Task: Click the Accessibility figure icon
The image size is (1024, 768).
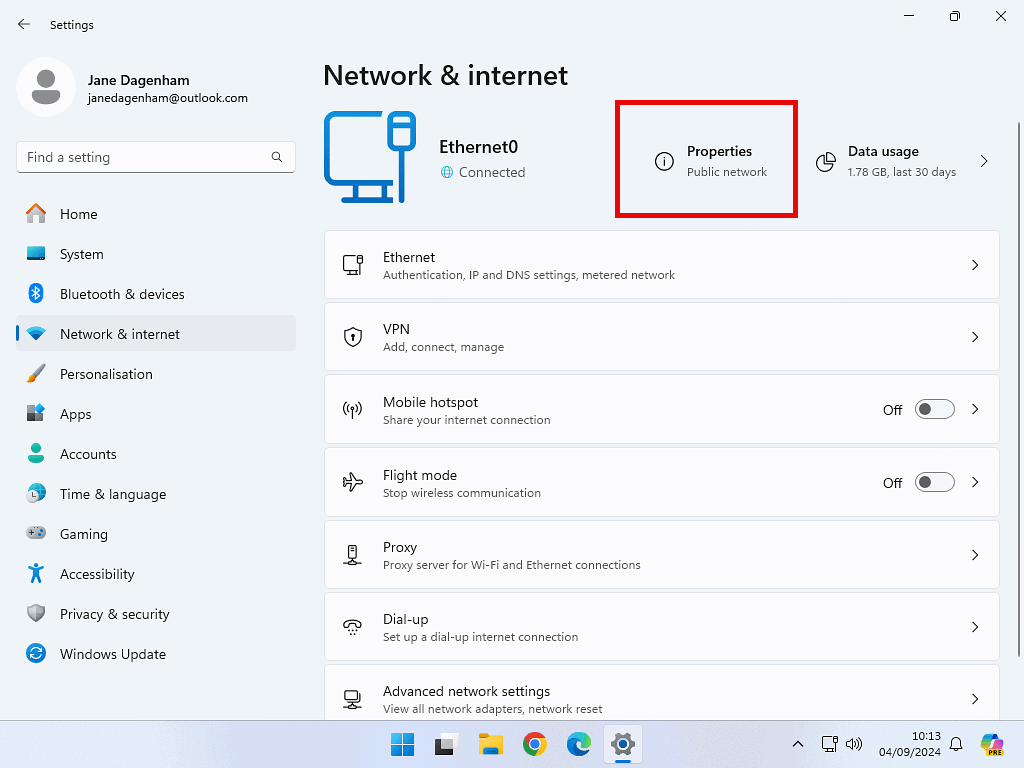Action: point(36,574)
